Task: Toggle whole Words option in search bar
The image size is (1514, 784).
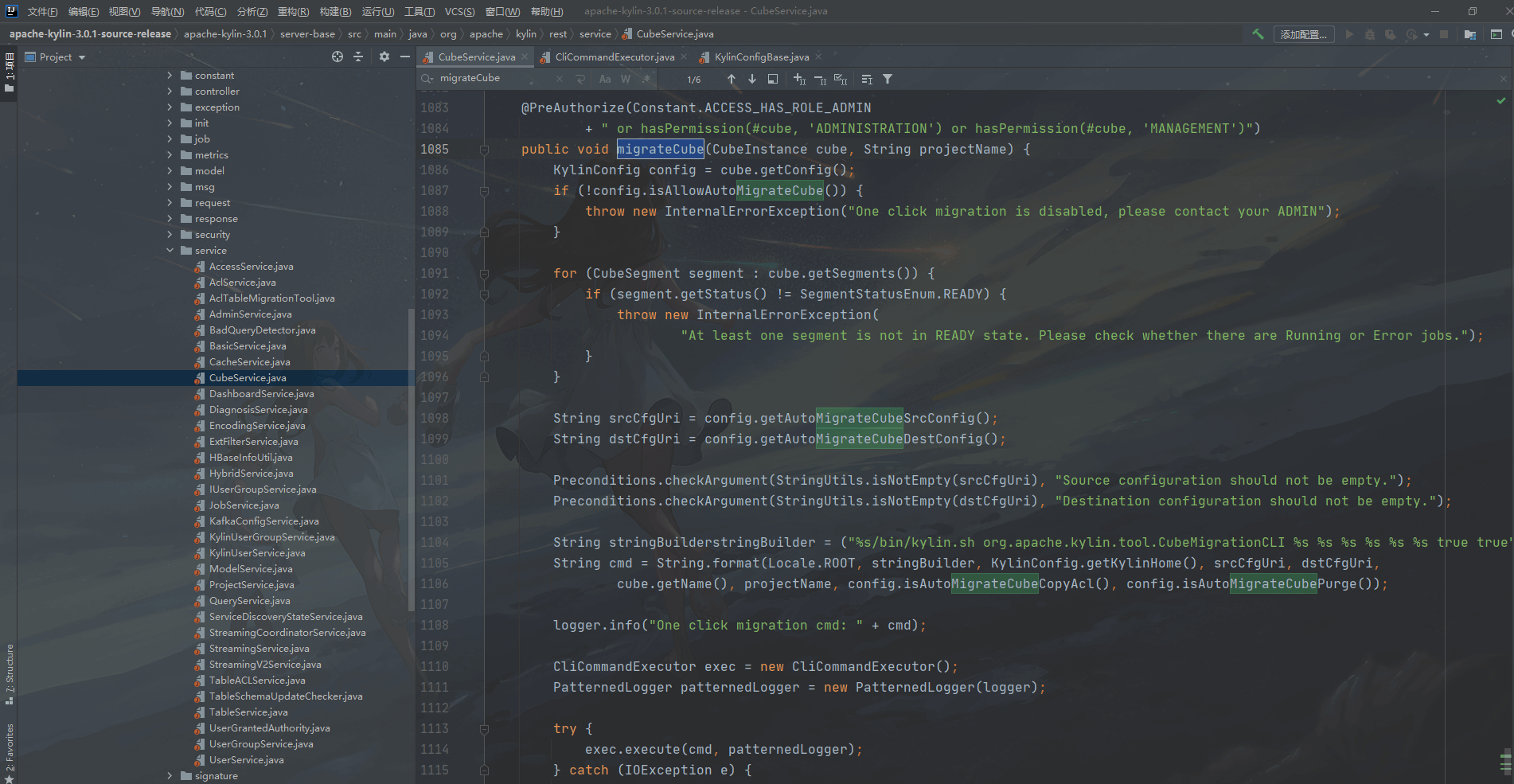Action: point(626,79)
